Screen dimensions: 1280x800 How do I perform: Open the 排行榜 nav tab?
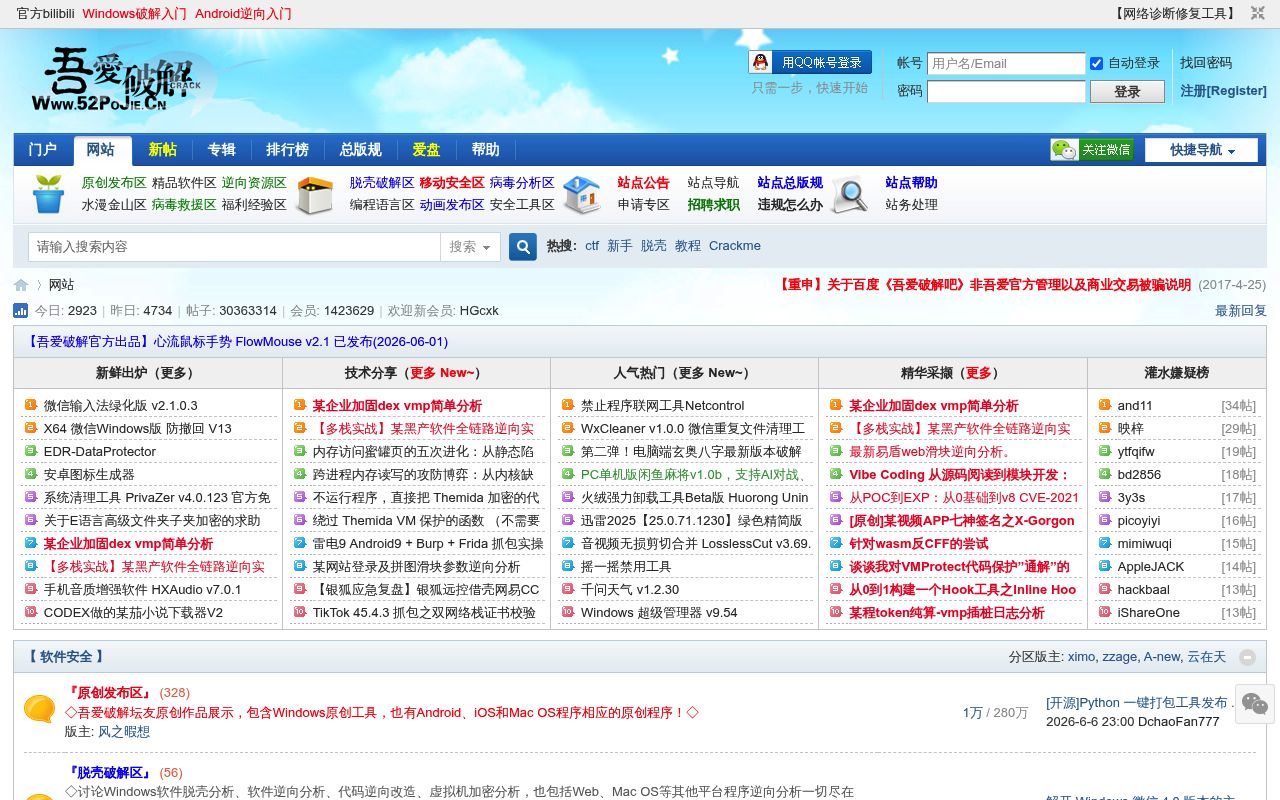(x=287, y=150)
